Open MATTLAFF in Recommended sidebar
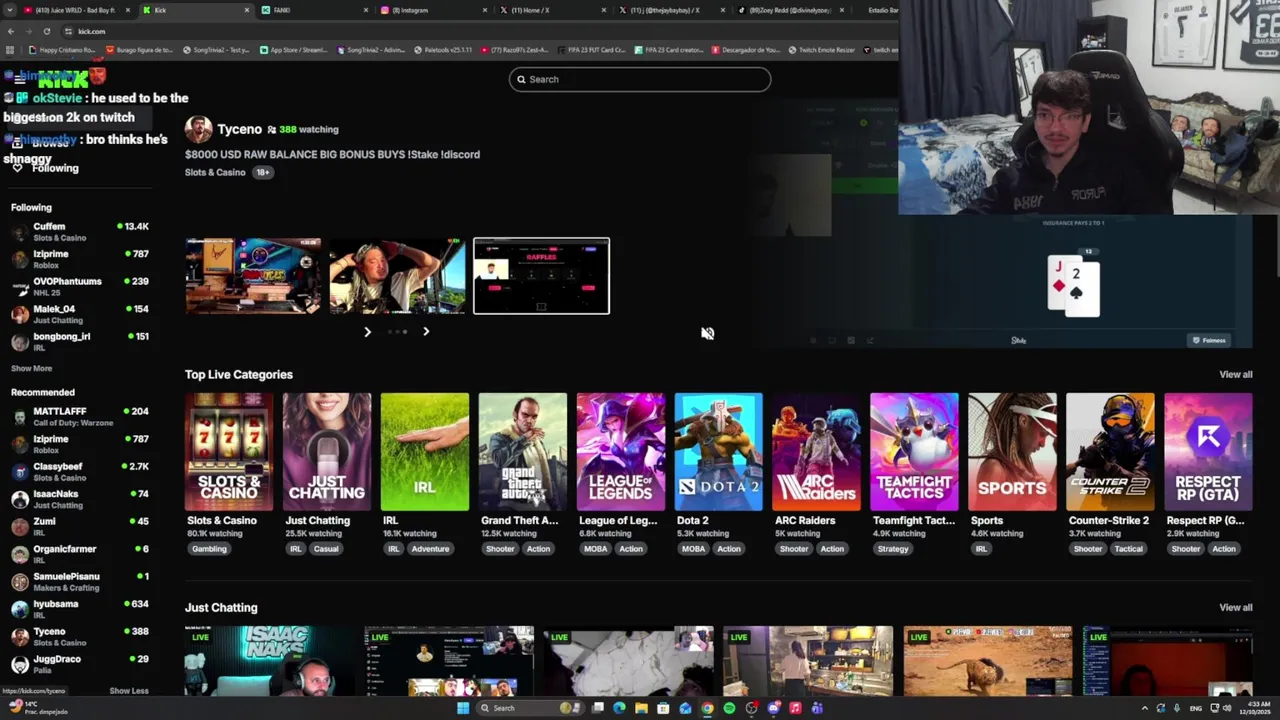 pyautogui.click(x=80, y=417)
